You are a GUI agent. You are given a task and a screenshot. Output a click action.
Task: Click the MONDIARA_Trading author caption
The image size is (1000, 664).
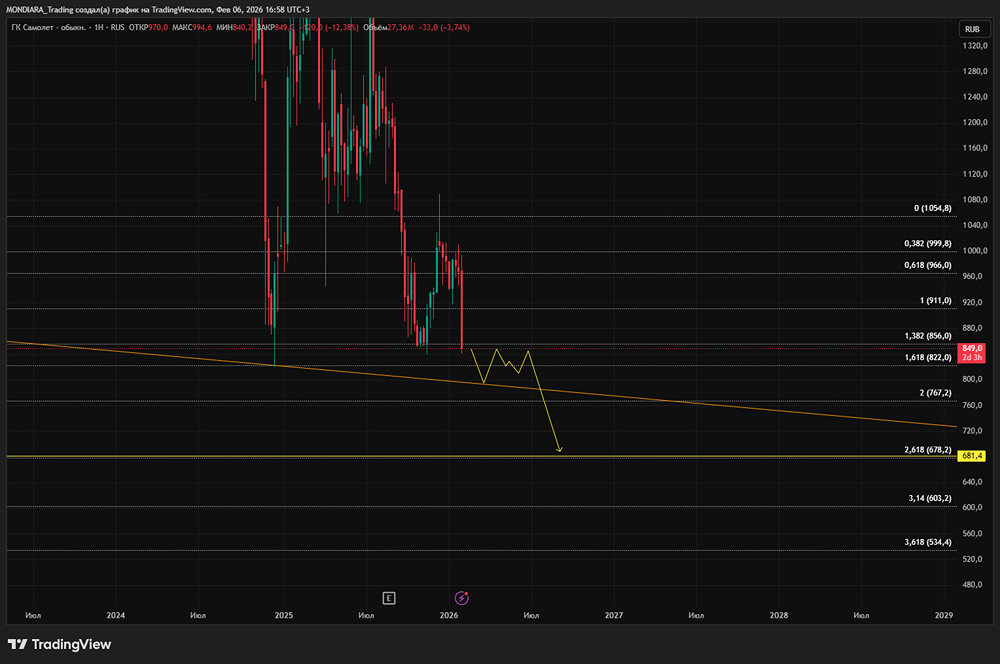tap(40, 10)
